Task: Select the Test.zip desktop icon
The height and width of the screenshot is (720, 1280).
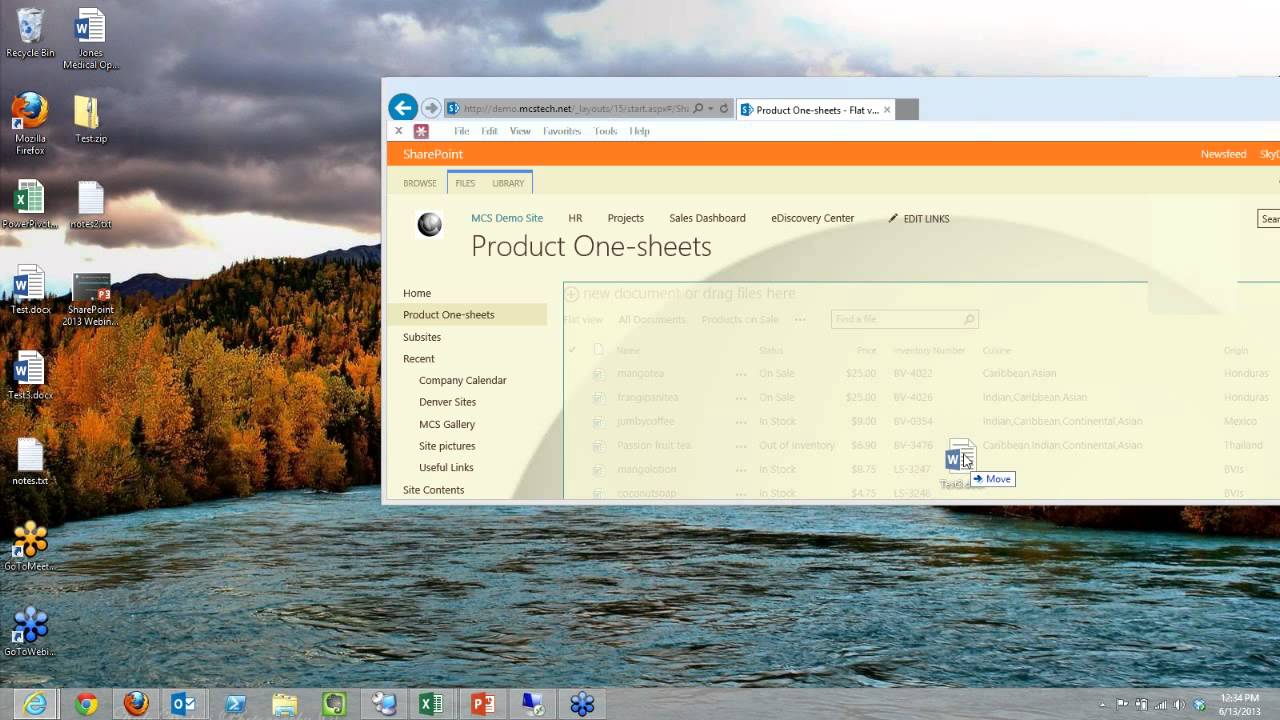Action: (90, 119)
